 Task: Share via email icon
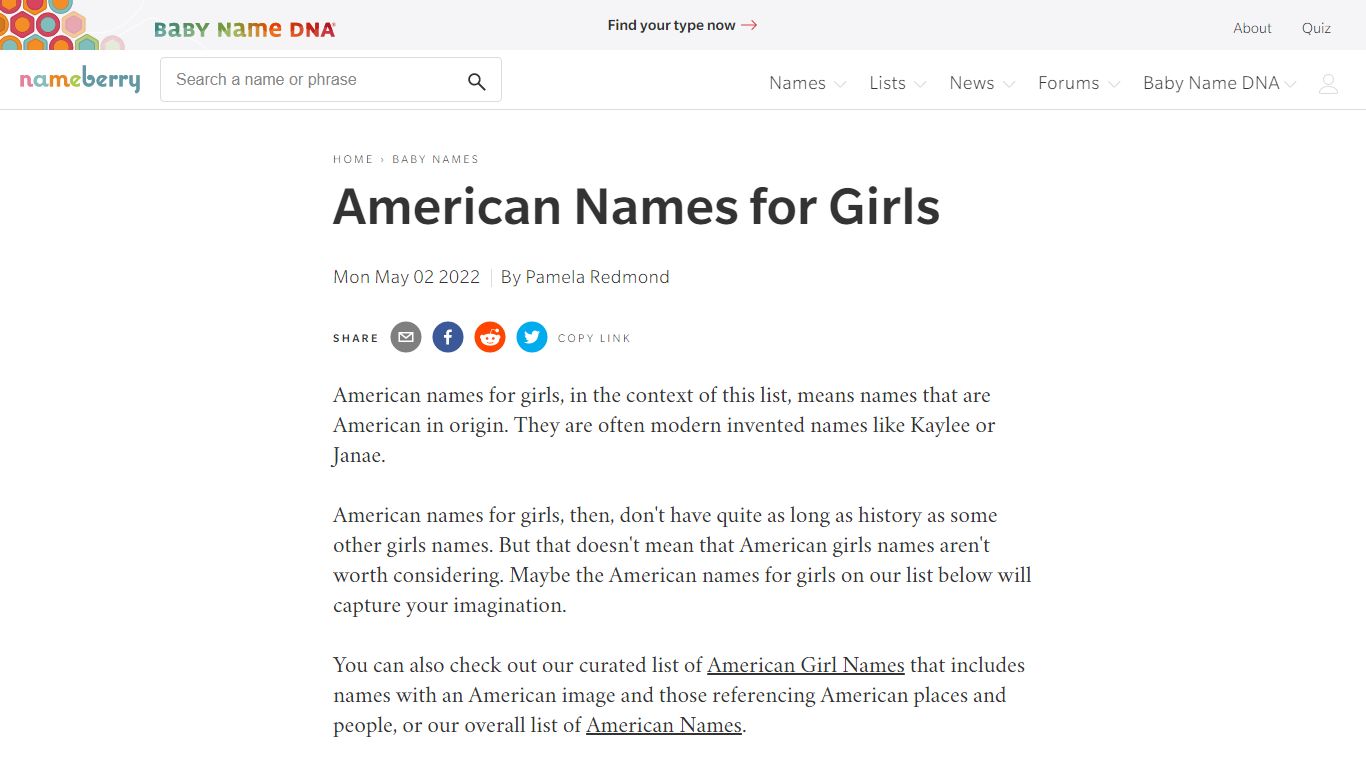[406, 338]
